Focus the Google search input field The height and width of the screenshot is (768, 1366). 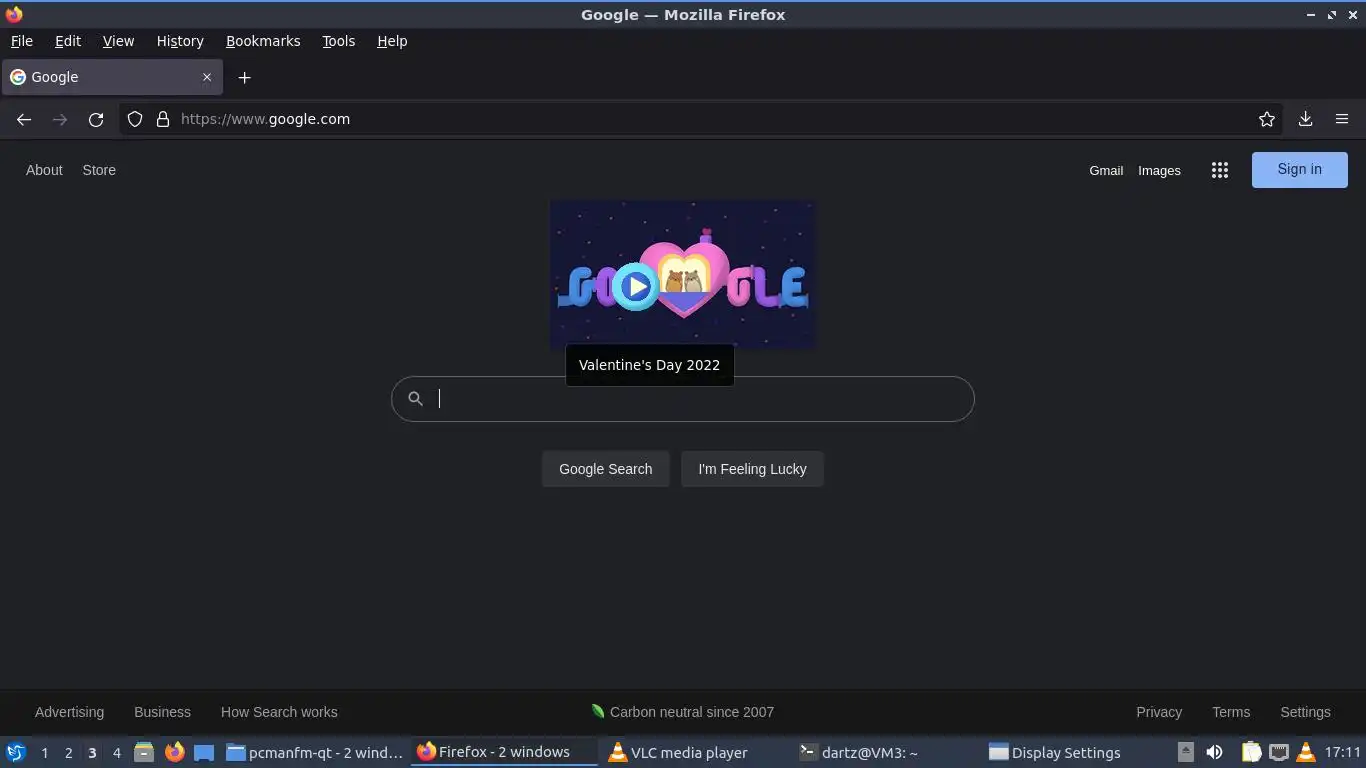point(682,399)
